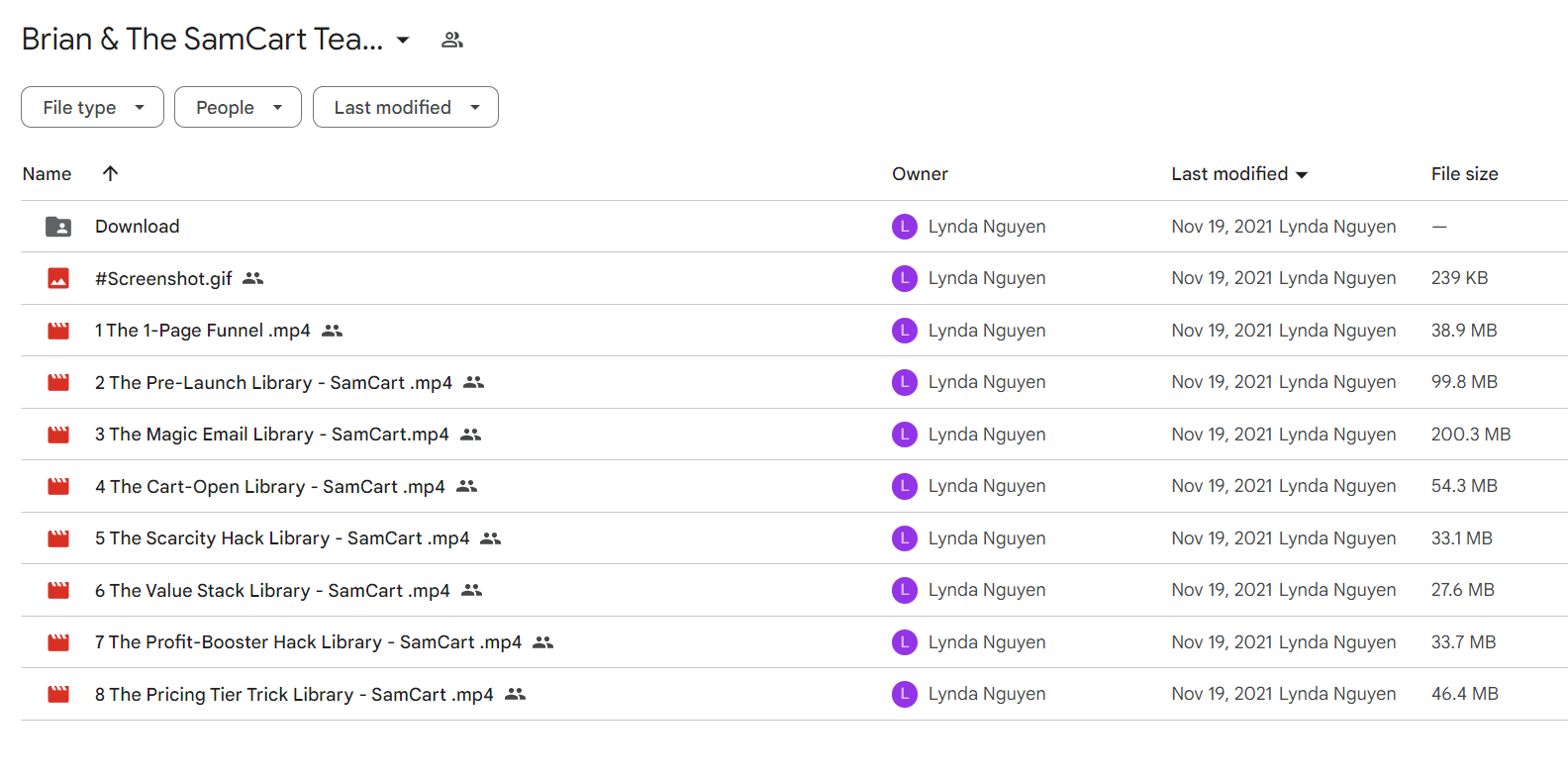Click owner avatar in the #Screenshot.gif row
This screenshot has width=1568, height=779.
pos(905,278)
